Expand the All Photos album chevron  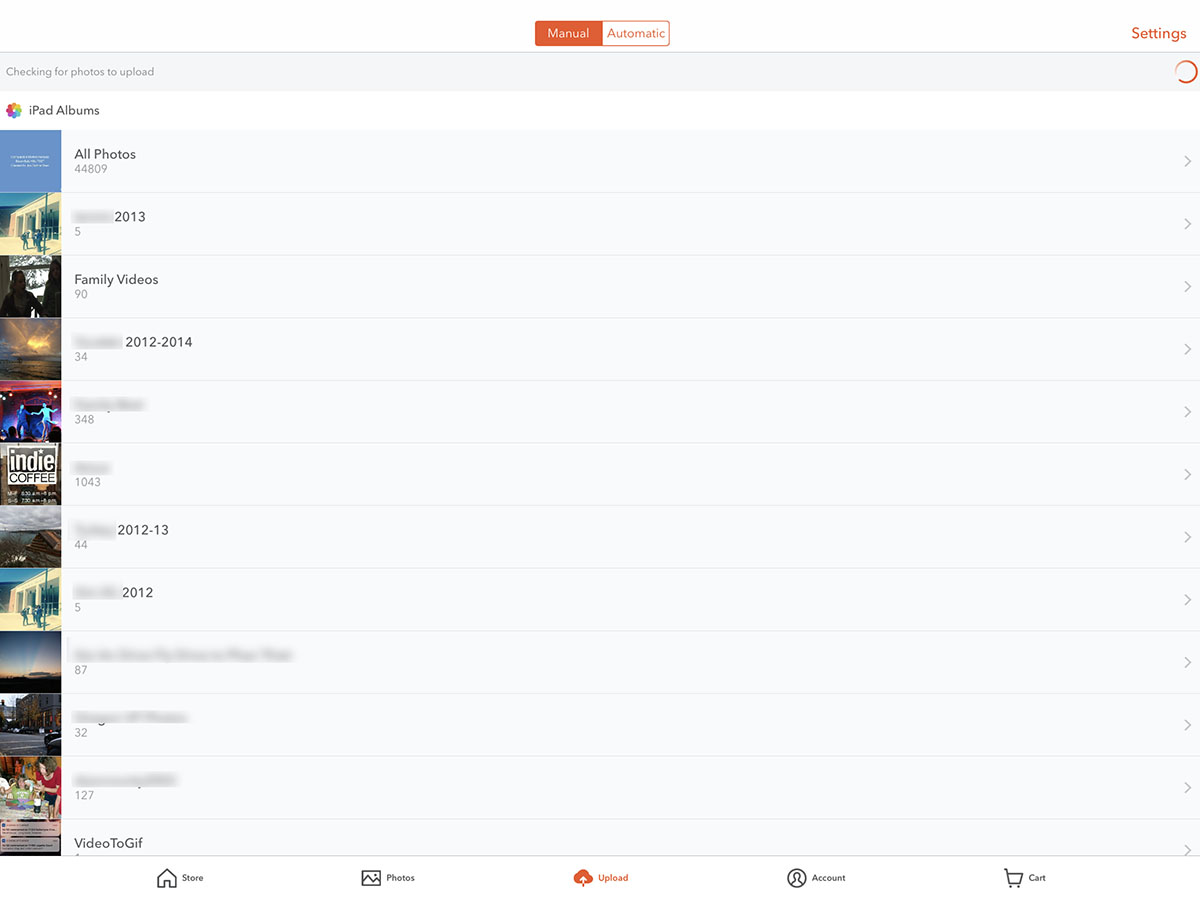point(1187,161)
